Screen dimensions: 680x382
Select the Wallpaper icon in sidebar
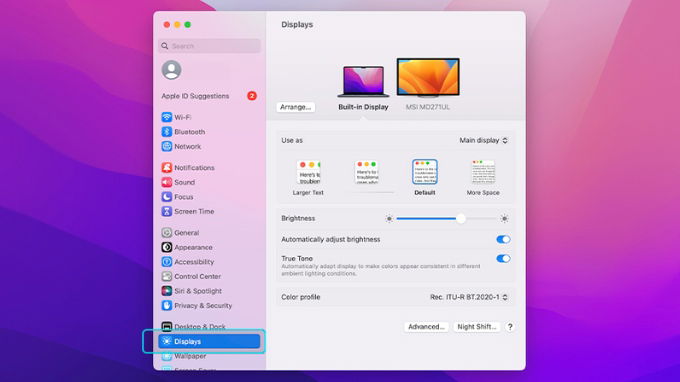click(167, 356)
